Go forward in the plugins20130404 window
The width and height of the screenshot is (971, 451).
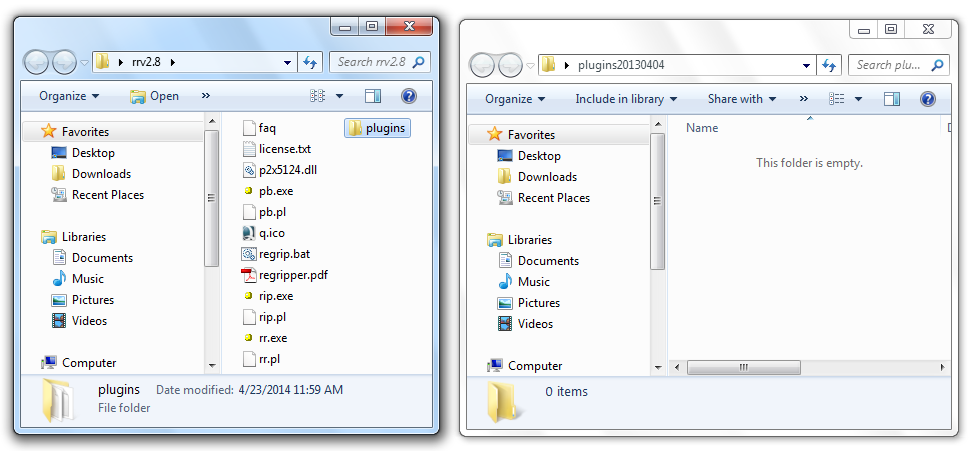point(510,65)
